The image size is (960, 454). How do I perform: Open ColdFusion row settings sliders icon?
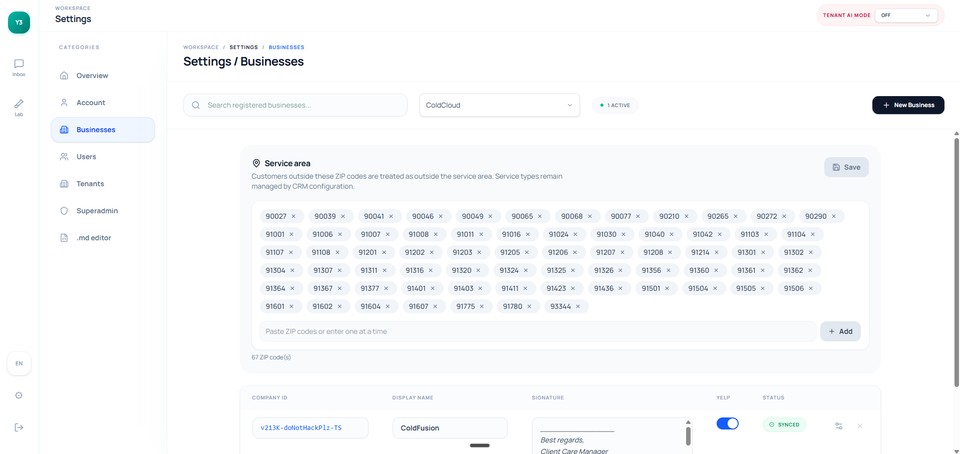coord(838,426)
